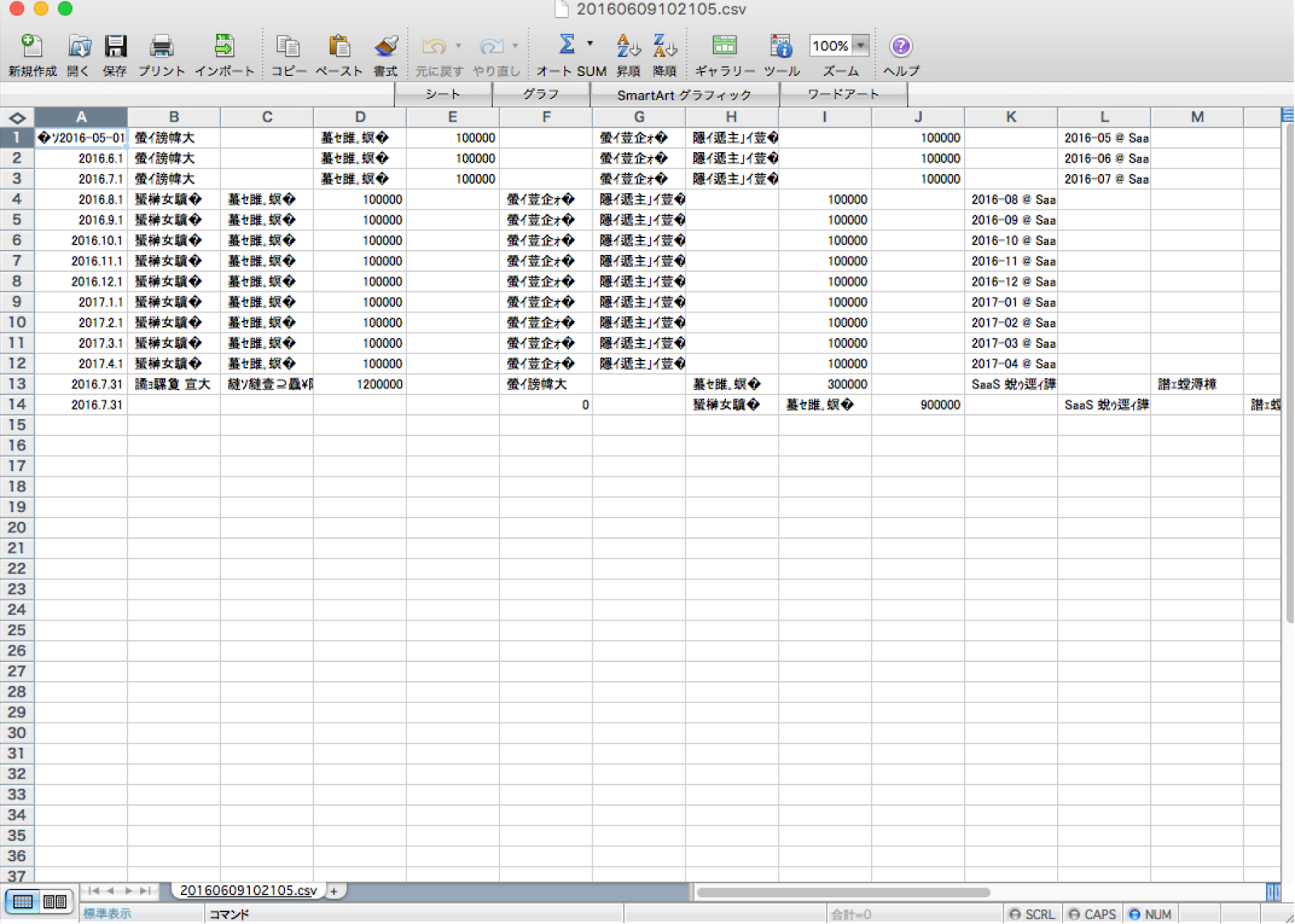1295x924 pixels.
Task: Switch to page layout view at bottom left
Action: point(53,901)
